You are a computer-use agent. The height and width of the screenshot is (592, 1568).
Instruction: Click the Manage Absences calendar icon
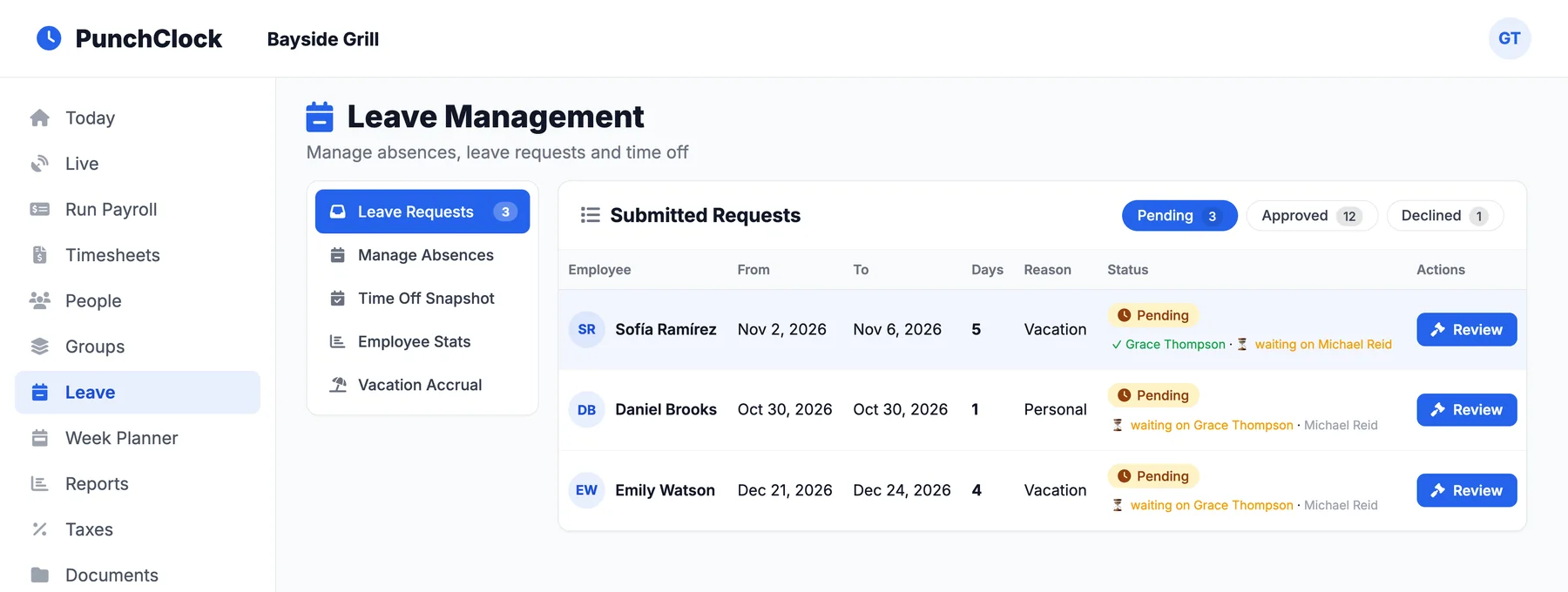click(338, 255)
